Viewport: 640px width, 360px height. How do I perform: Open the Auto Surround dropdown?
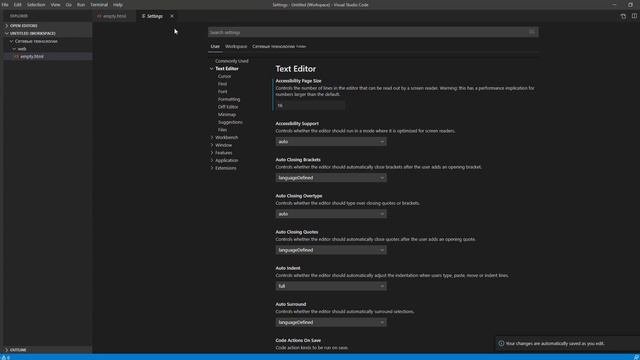click(331, 322)
